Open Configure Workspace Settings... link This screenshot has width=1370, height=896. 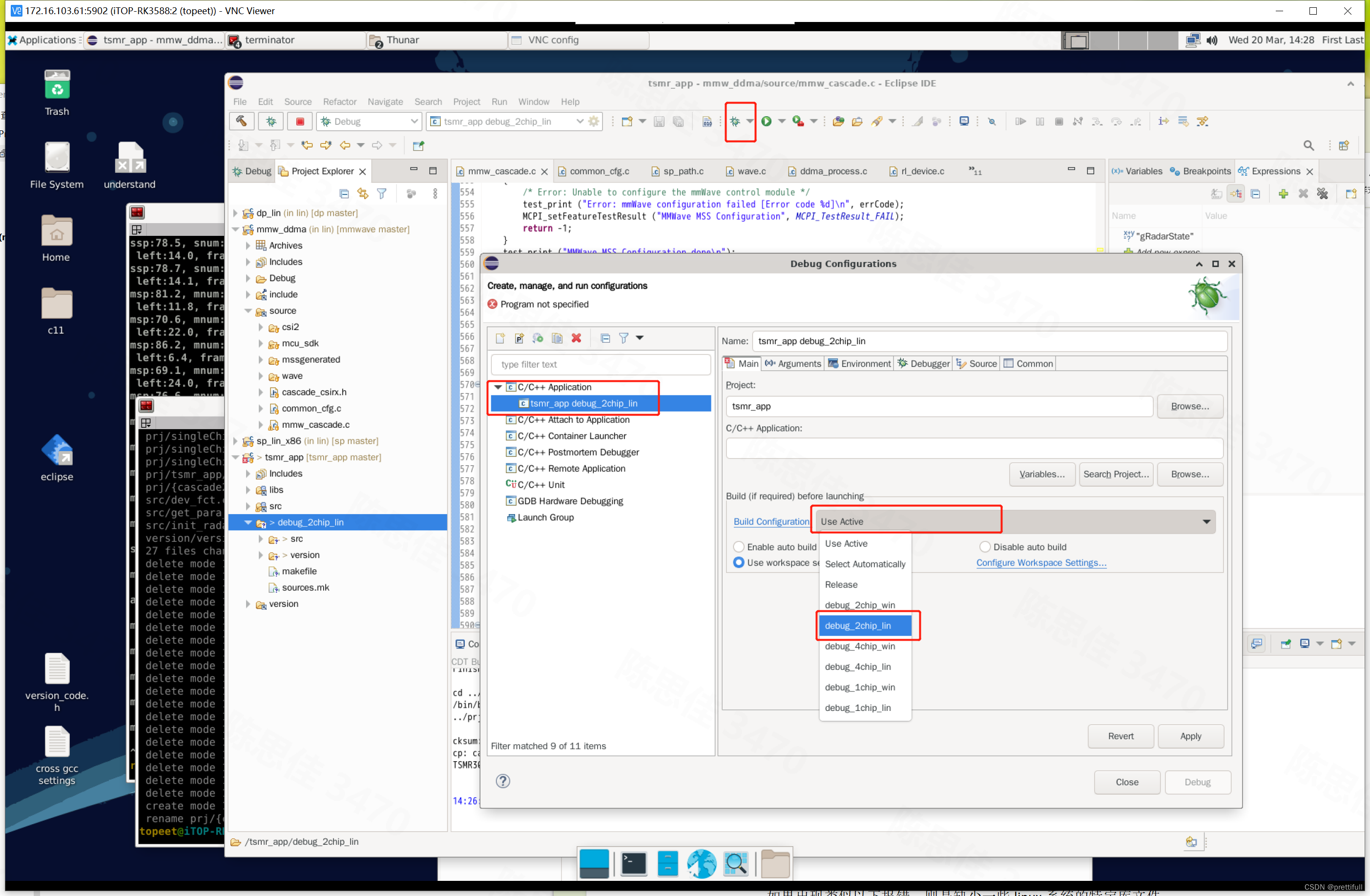[x=1041, y=563]
